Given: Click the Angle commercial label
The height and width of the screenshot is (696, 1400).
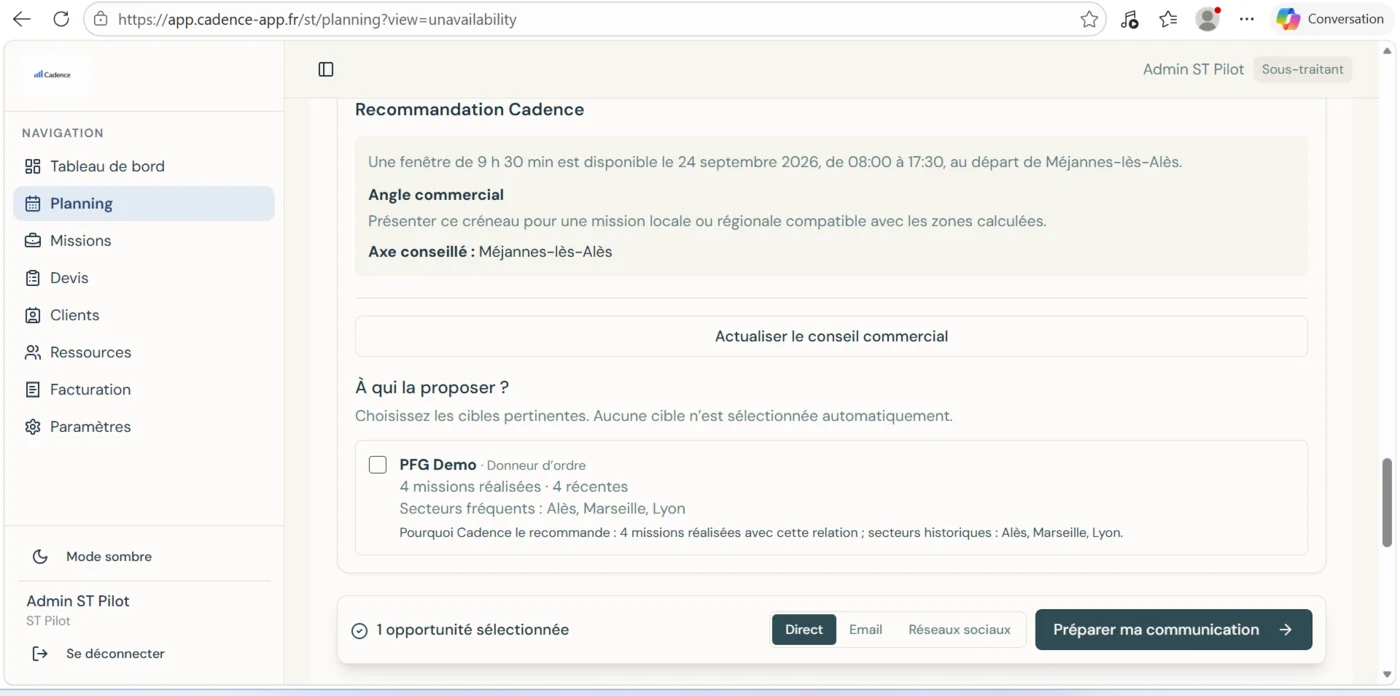Looking at the screenshot, I should click(436, 195).
